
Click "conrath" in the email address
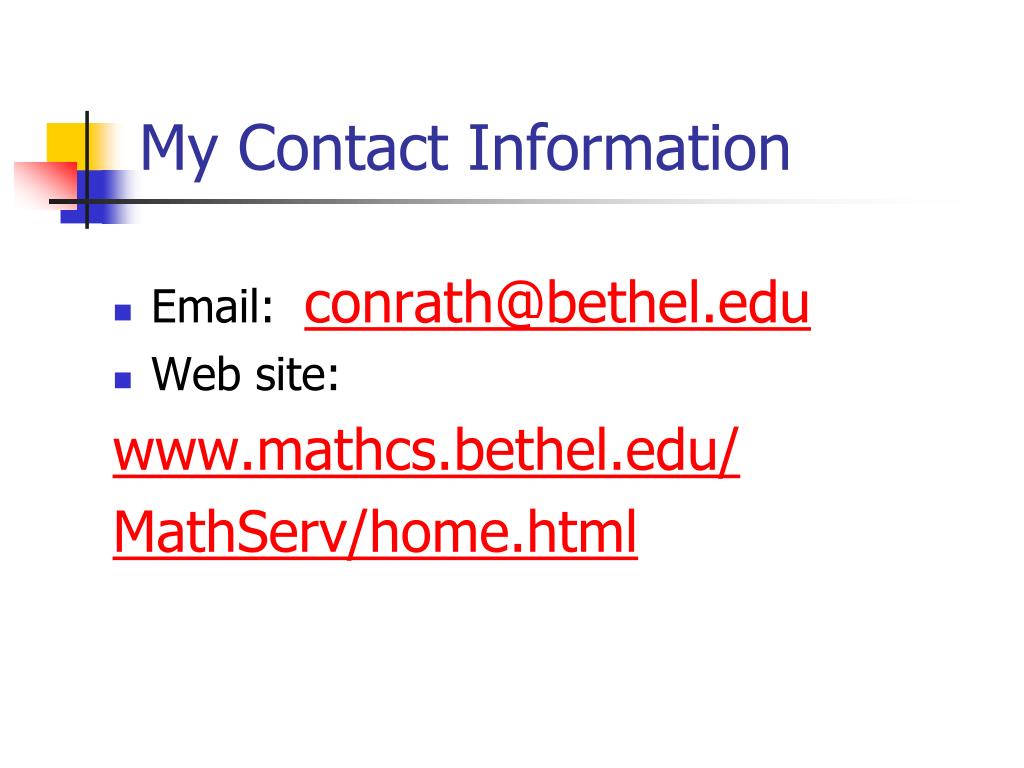point(398,304)
